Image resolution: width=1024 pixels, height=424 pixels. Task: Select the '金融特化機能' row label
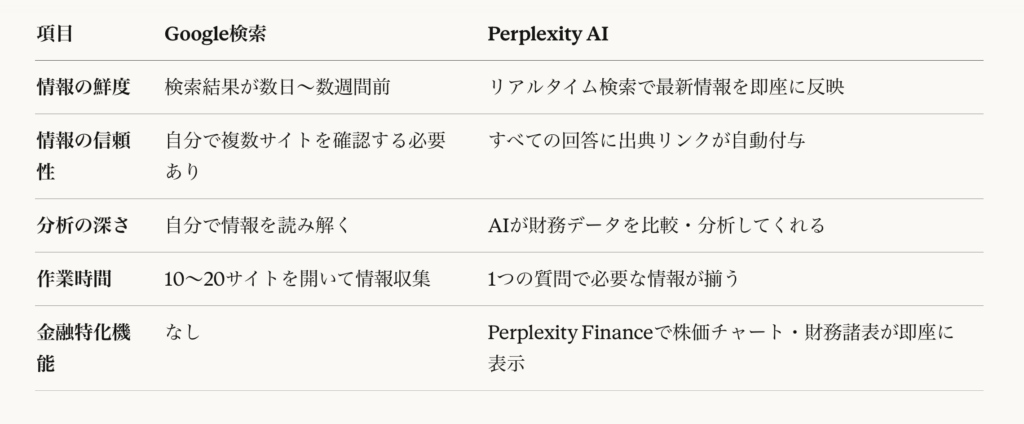click(x=83, y=333)
